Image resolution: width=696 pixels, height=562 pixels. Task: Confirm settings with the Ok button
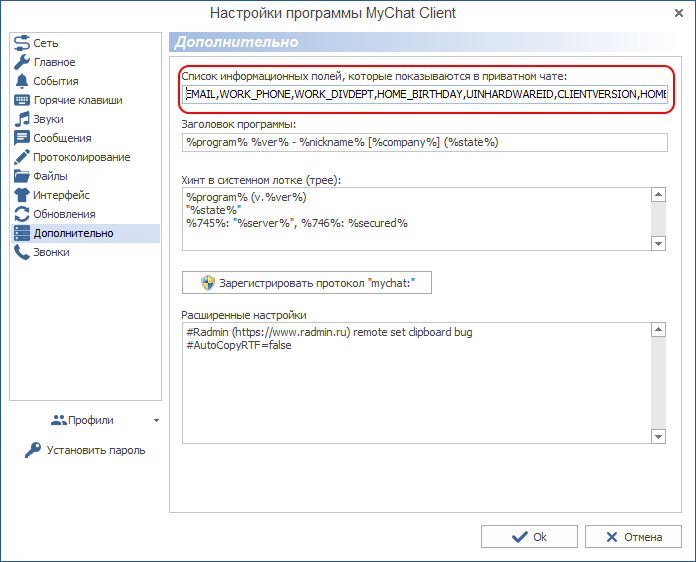(529, 537)
